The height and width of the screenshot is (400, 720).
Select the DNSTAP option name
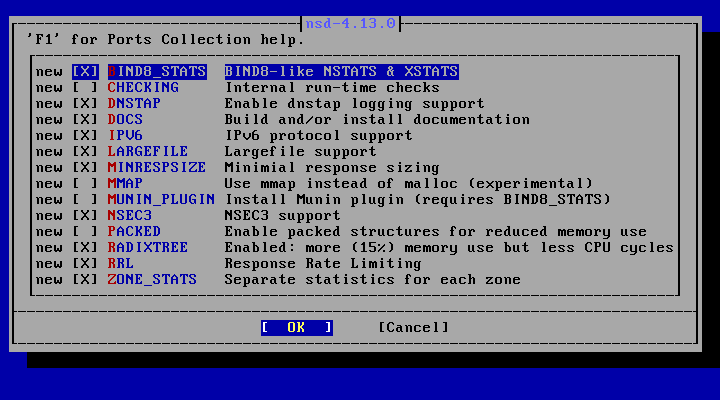pos(135,104)
